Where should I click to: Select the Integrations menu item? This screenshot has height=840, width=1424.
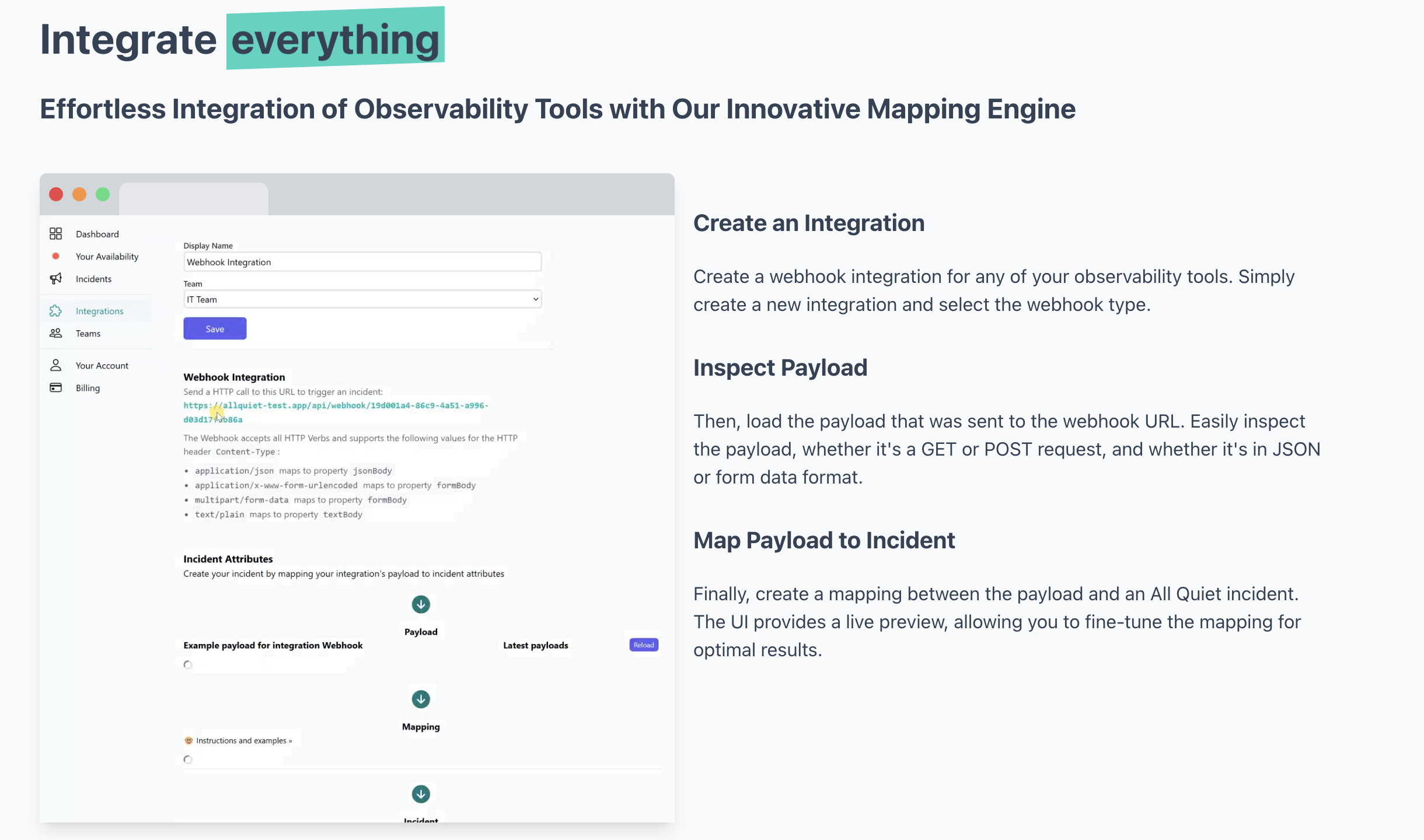click(99, 311)
